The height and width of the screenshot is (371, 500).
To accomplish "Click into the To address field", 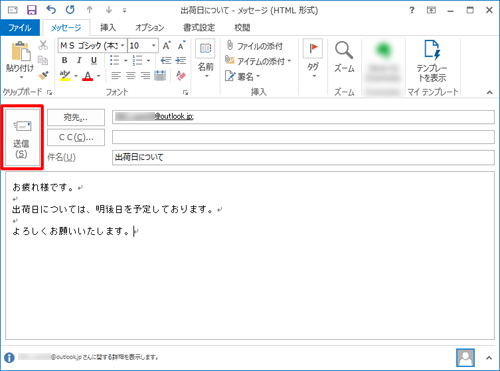I will coord(303,117).
